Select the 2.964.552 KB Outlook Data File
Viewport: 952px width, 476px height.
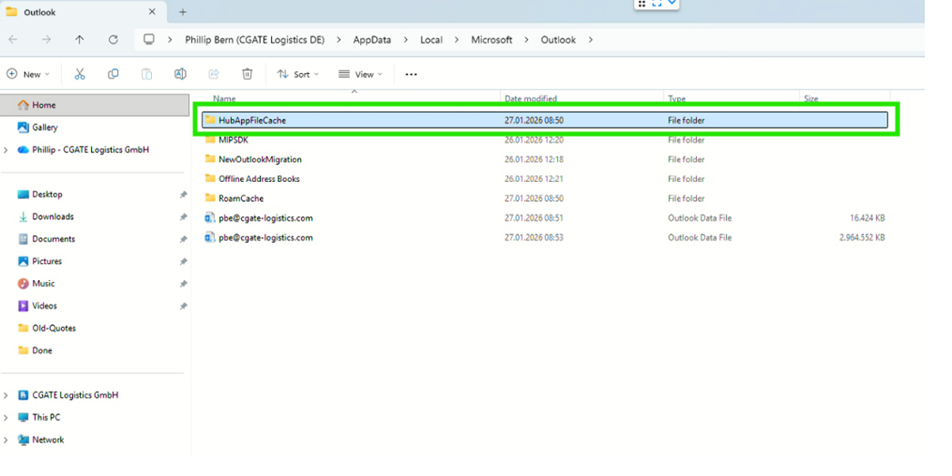click(265, 238)
